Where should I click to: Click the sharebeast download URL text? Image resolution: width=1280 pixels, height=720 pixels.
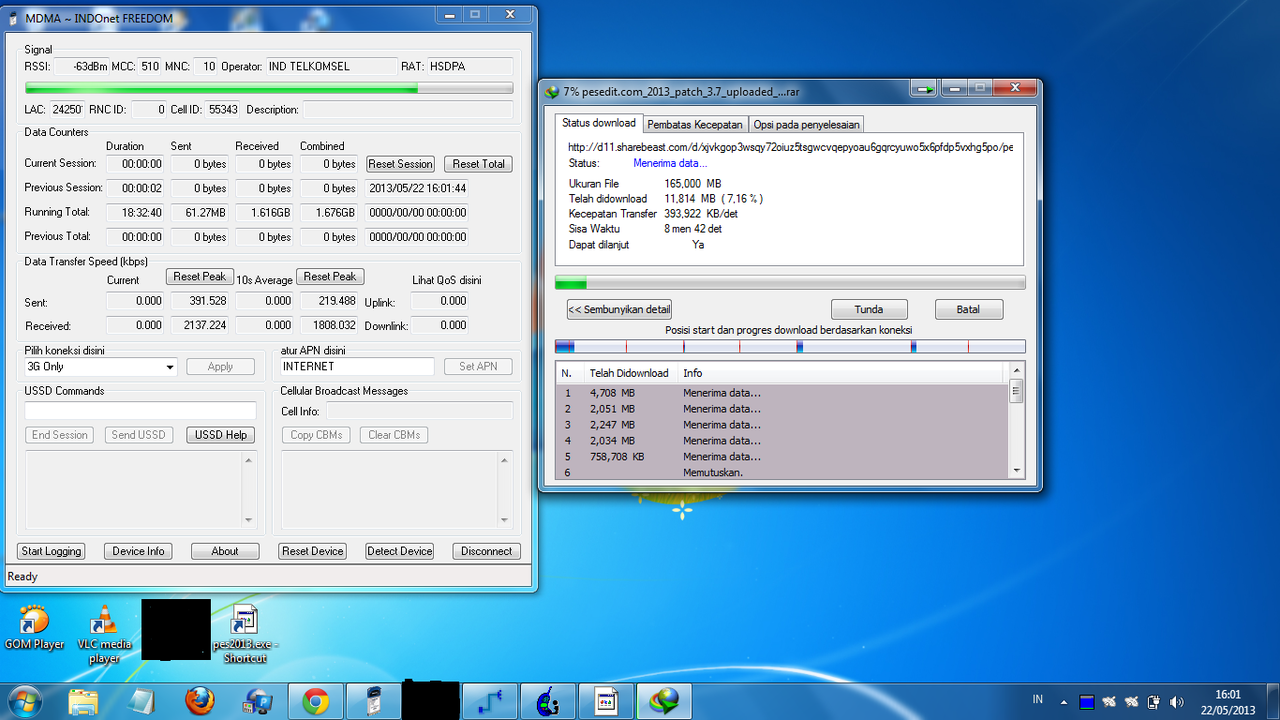(790, 147)
